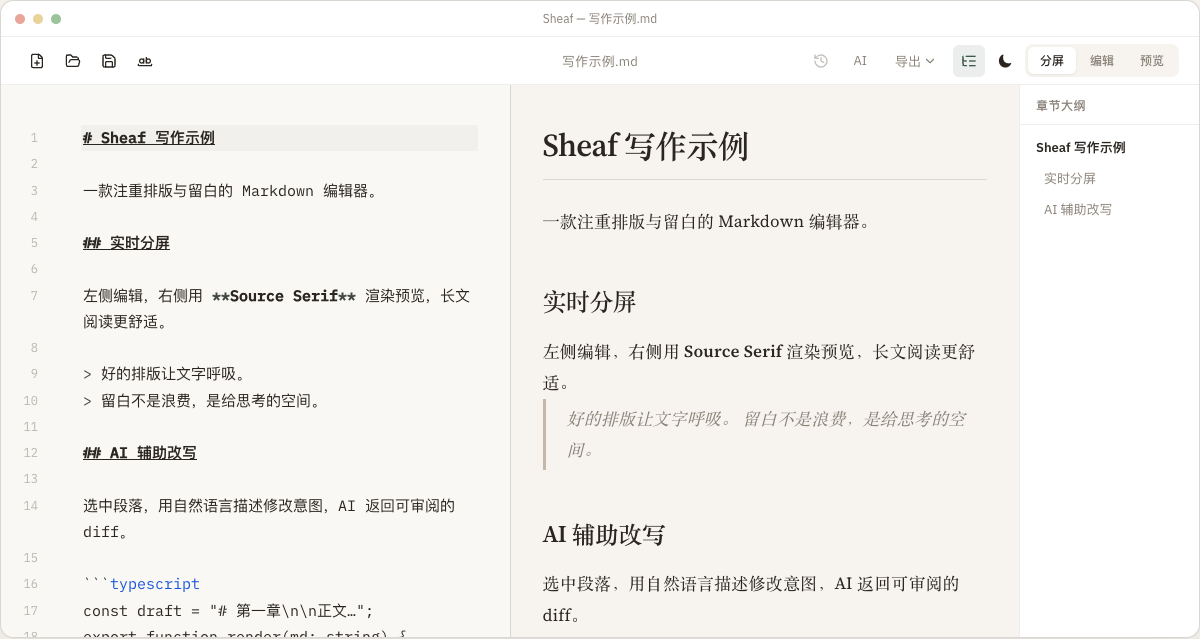1200x639 pixels.
Task: Switch to dark mode moon icon
Action: pos(1005,61)
